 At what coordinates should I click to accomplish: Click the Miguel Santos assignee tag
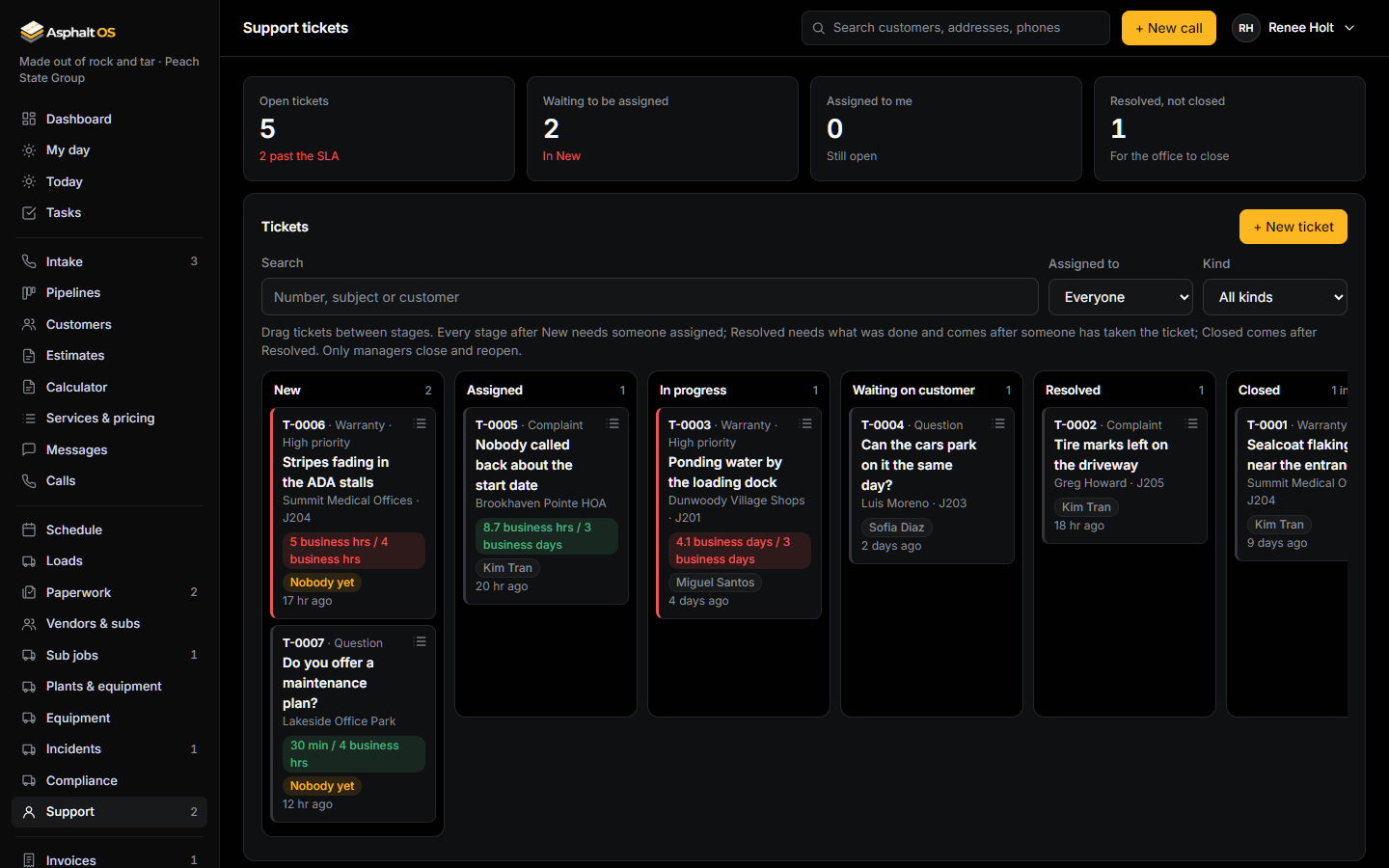(716, 583)
